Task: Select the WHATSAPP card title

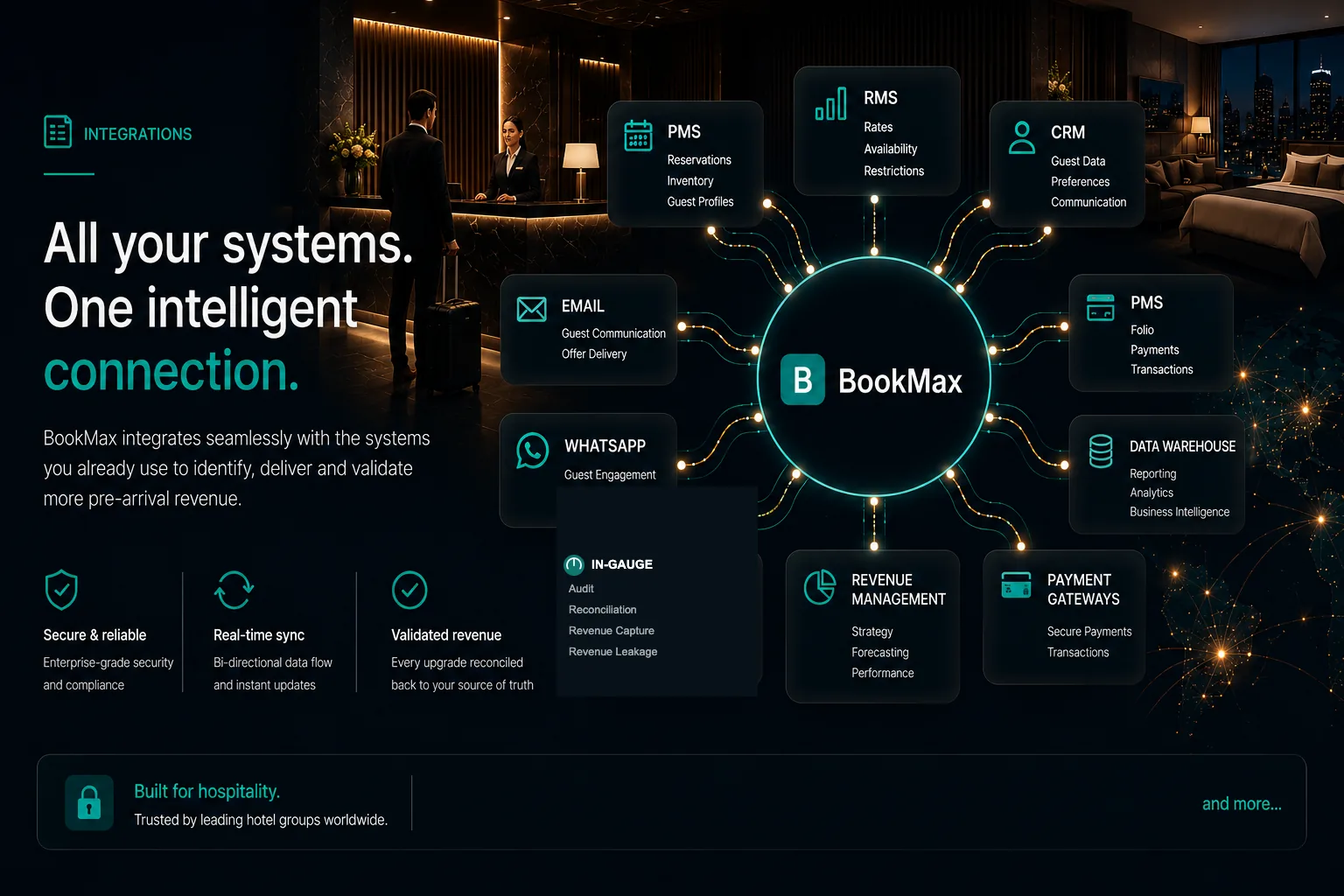Action: click(x=605, y=446)
